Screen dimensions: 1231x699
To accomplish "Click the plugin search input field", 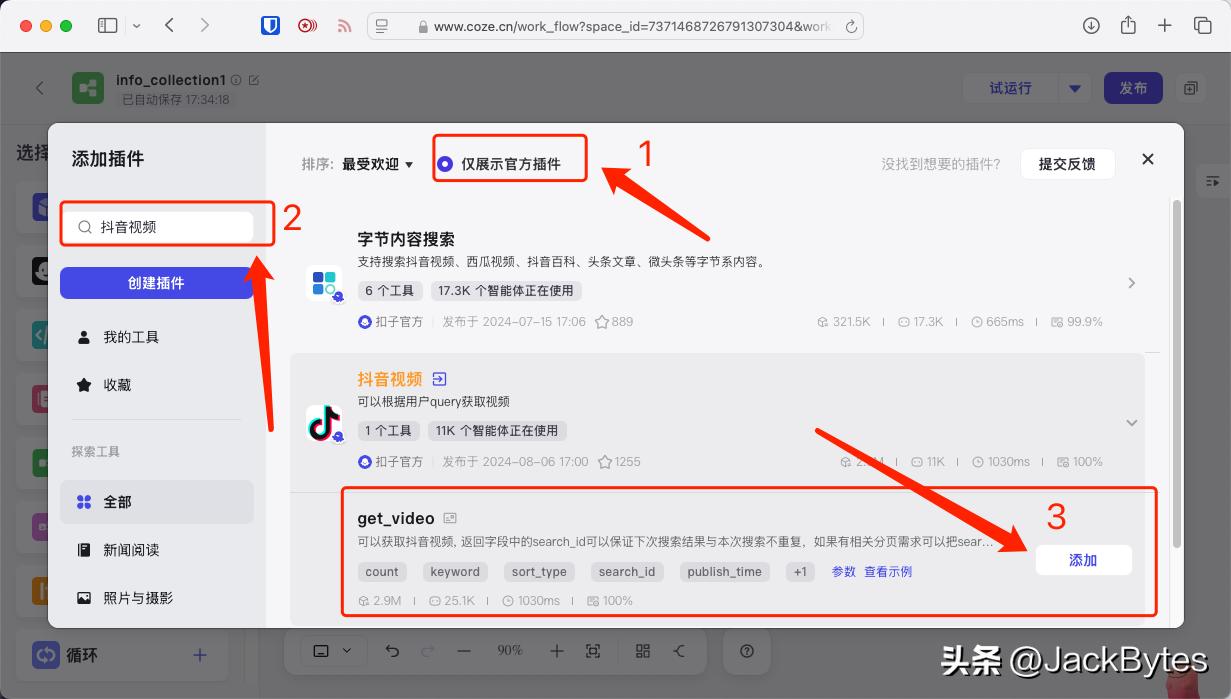I will click(x=170, y=227).
